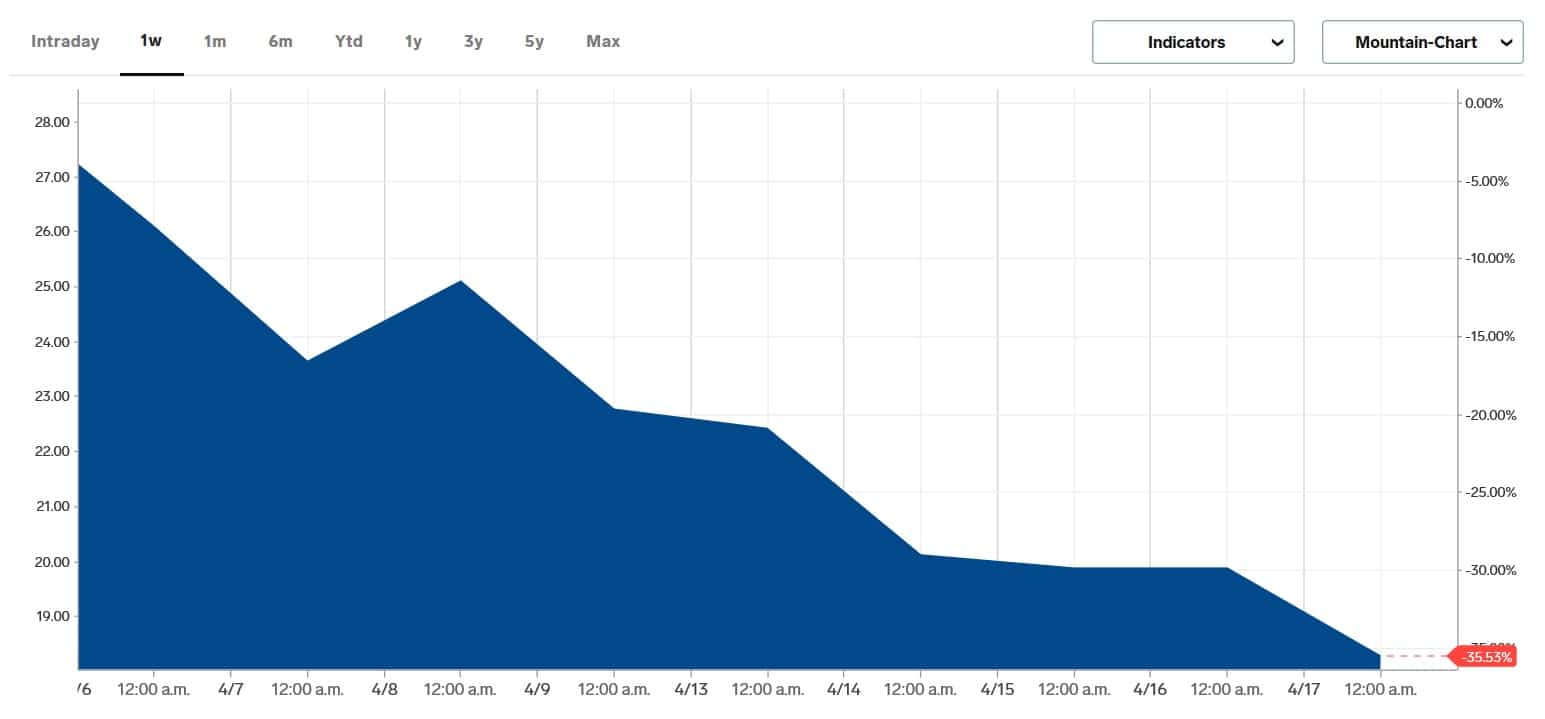Select the 1w time range tab
Image resolution: width=1545 pixels, height=719 pixels.
pos(151,42)
